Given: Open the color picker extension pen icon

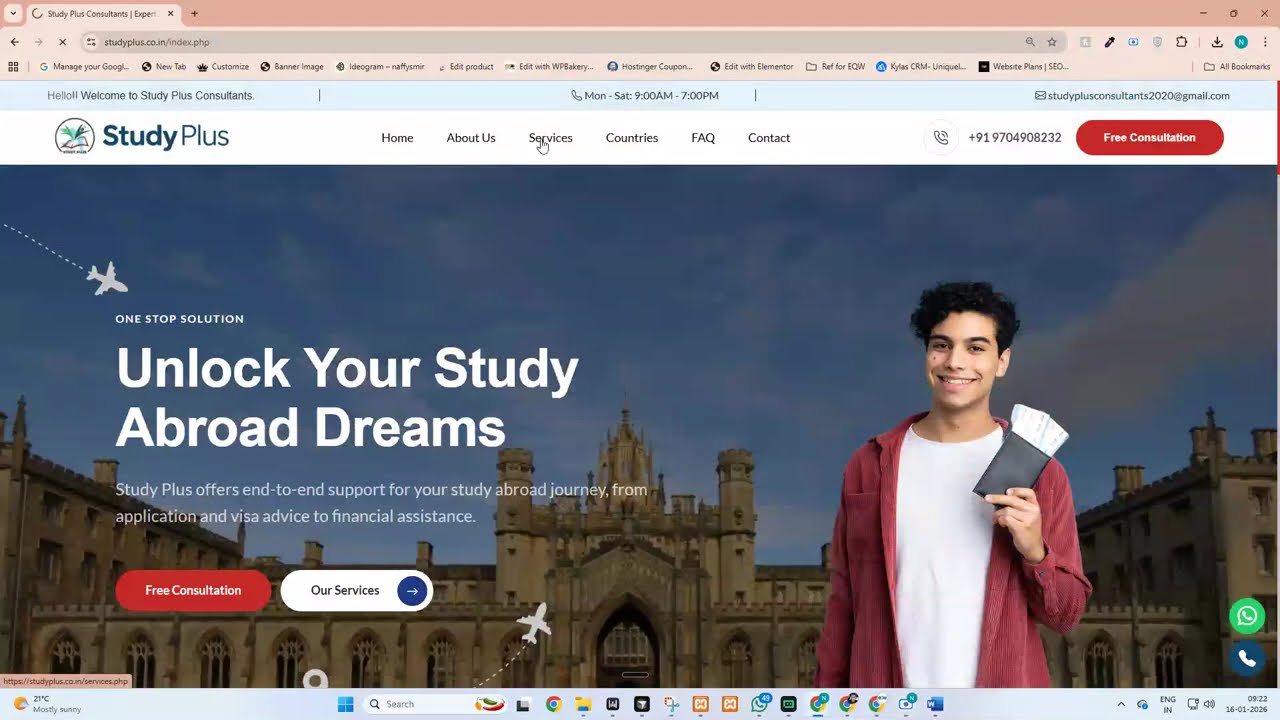Looking at the screenshot, I should [1109, 42].
